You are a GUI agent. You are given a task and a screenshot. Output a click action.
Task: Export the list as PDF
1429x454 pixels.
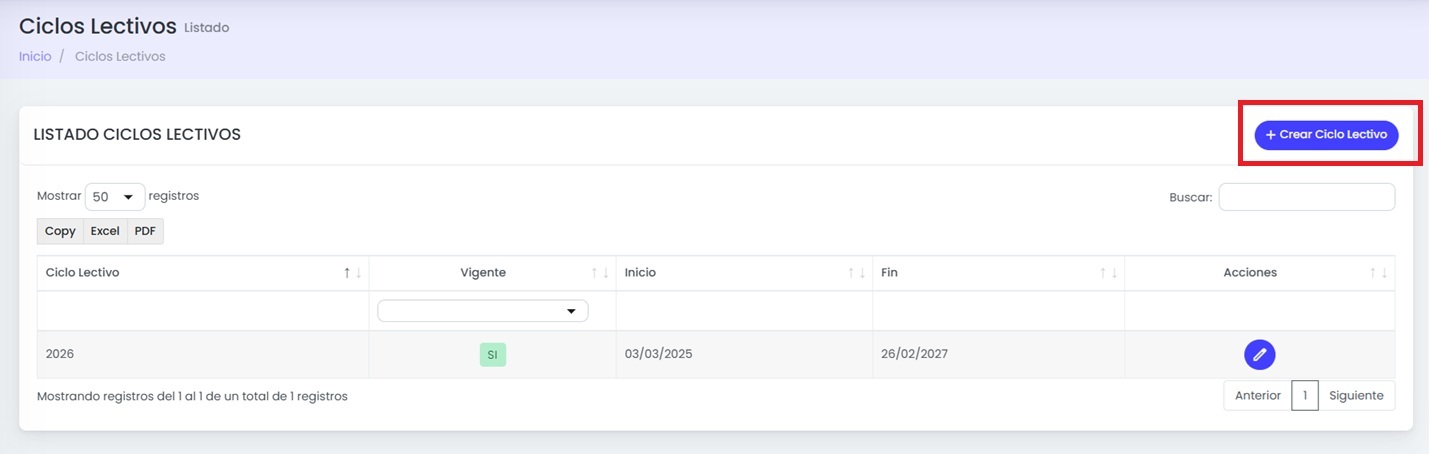point(145,231)
